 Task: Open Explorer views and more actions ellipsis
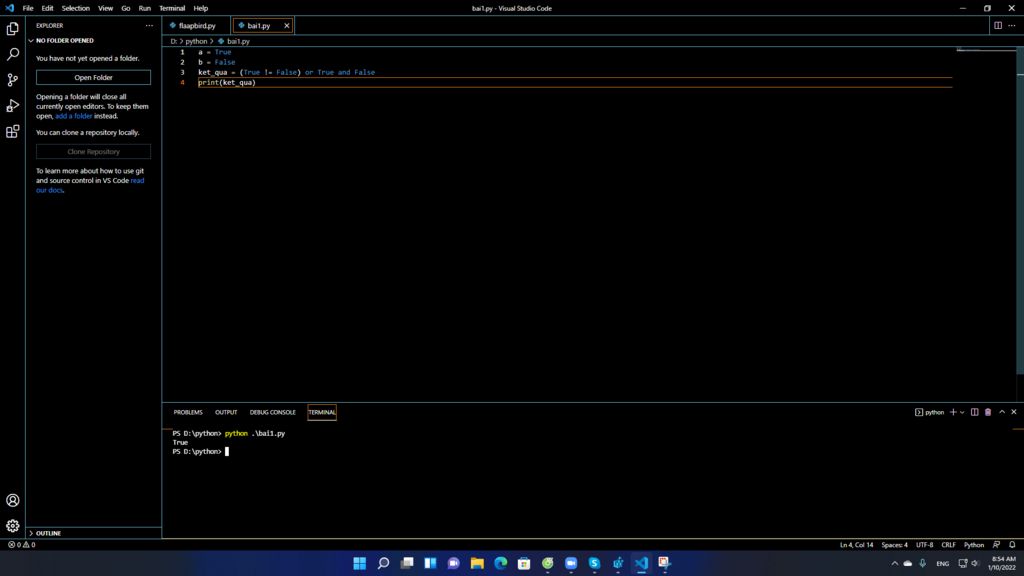coord(149,25)
